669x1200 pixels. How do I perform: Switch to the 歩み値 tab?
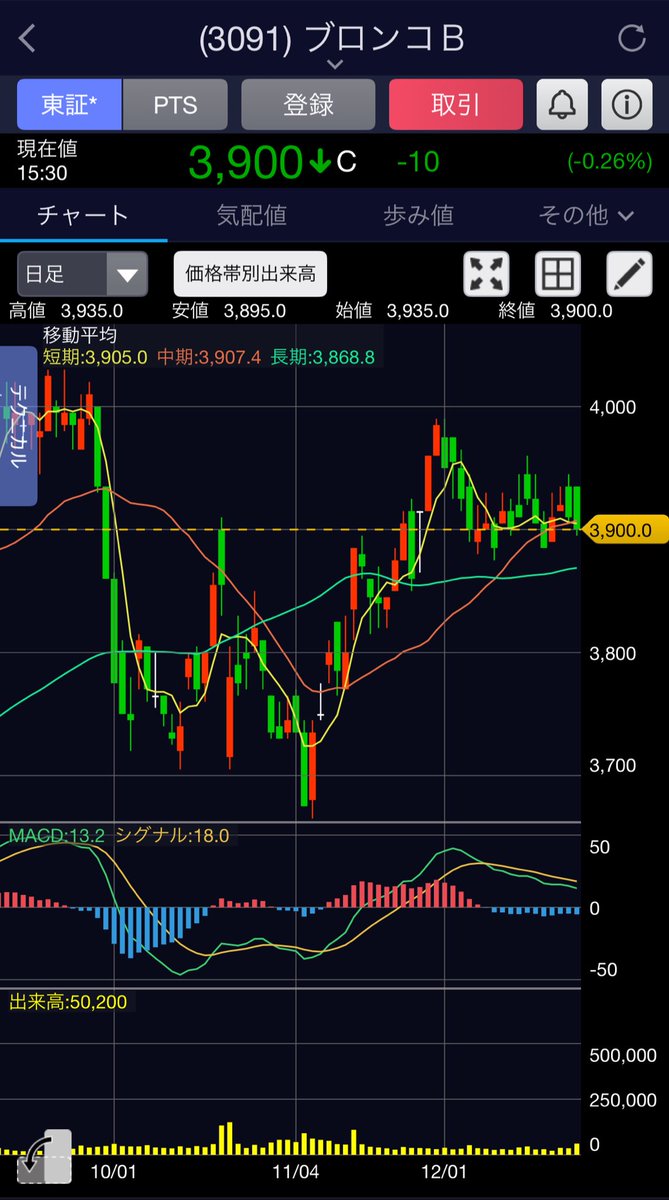418,215
